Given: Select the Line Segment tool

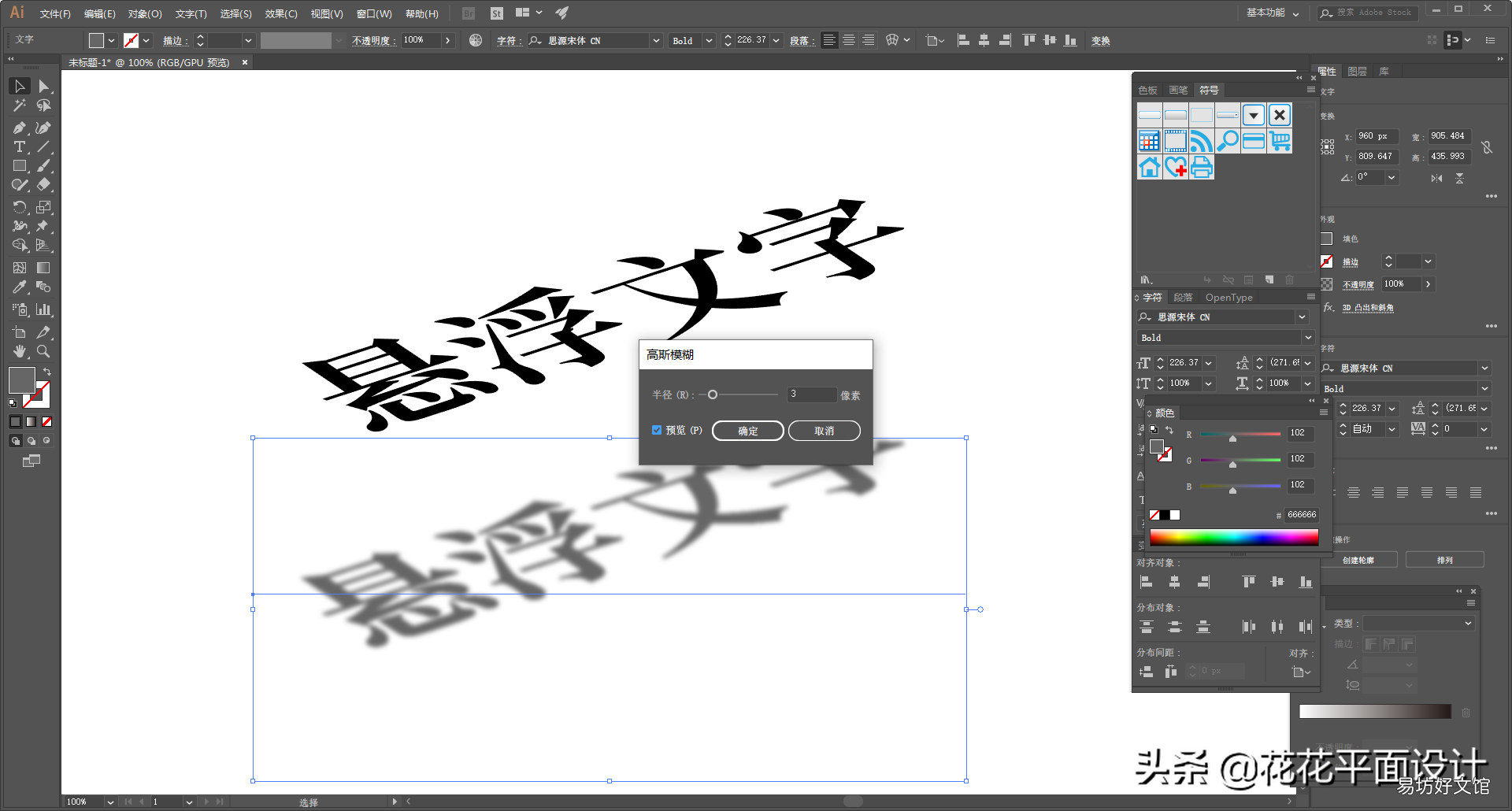Looking at the screenshot, I should 44,147.
